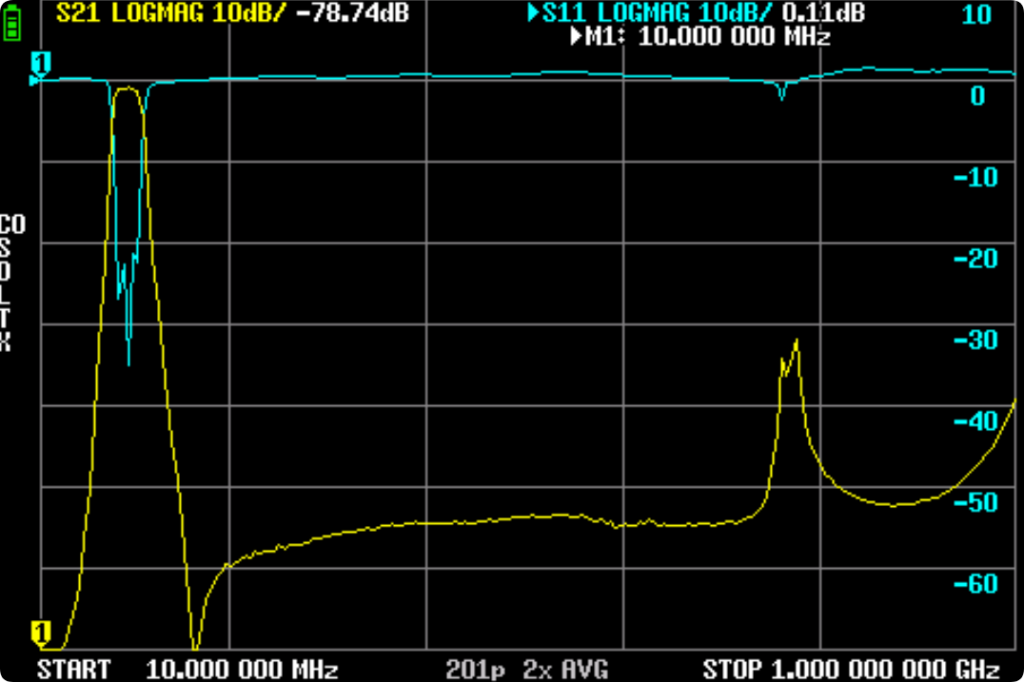Select yellow marker 1 on the S21 trace
The height and width of the screenshot is (682, 1024).
pyautogui.click(x=41, y=632)
